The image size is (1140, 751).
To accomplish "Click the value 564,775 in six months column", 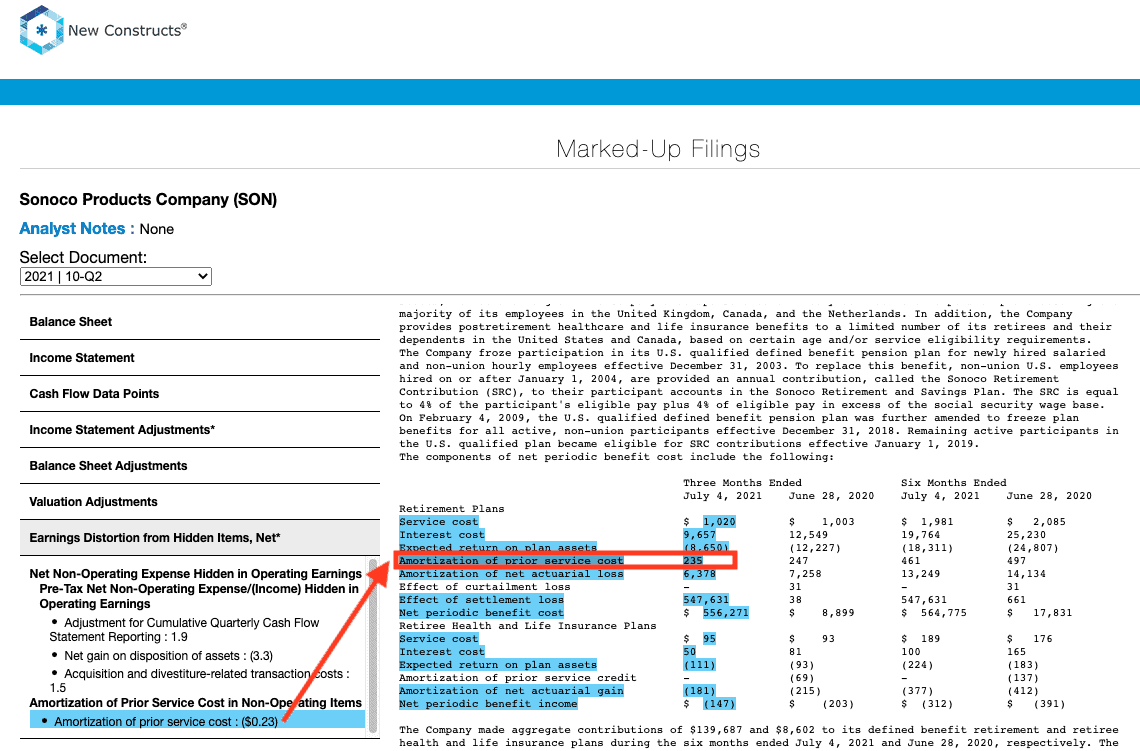I will click(944, 613).
